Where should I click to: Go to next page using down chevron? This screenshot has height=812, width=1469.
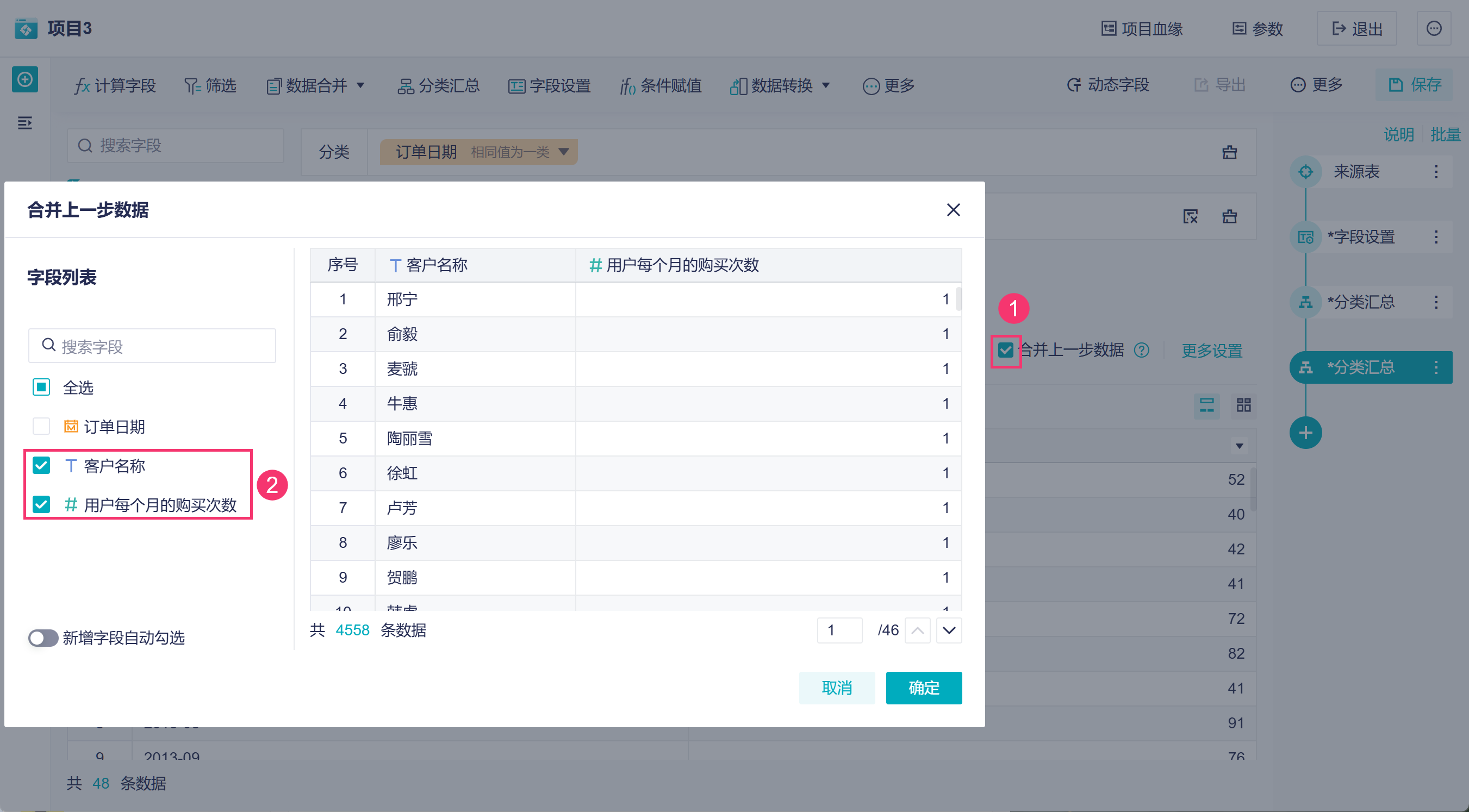tap(949, 630)
